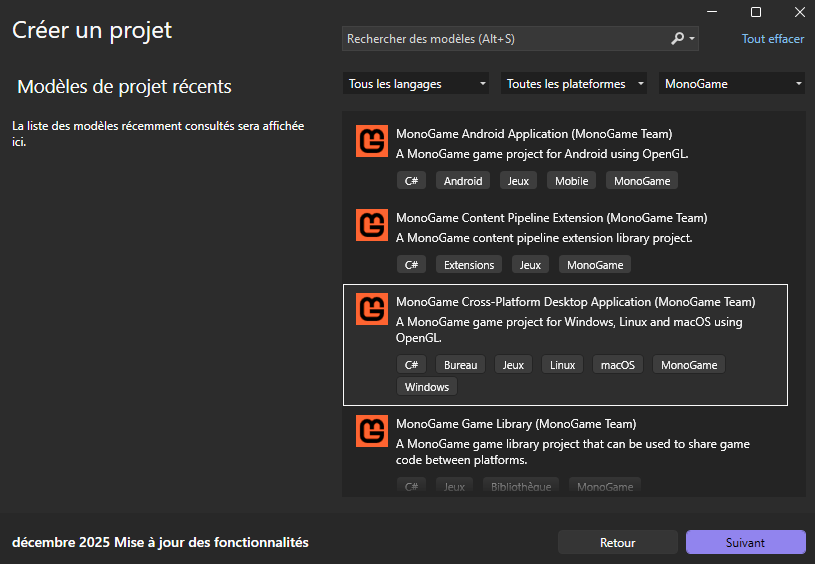Click the Jeux tag on Content Pipeline Extension
The width and height of the screenshot is (815, 564).
click(530, 265)
